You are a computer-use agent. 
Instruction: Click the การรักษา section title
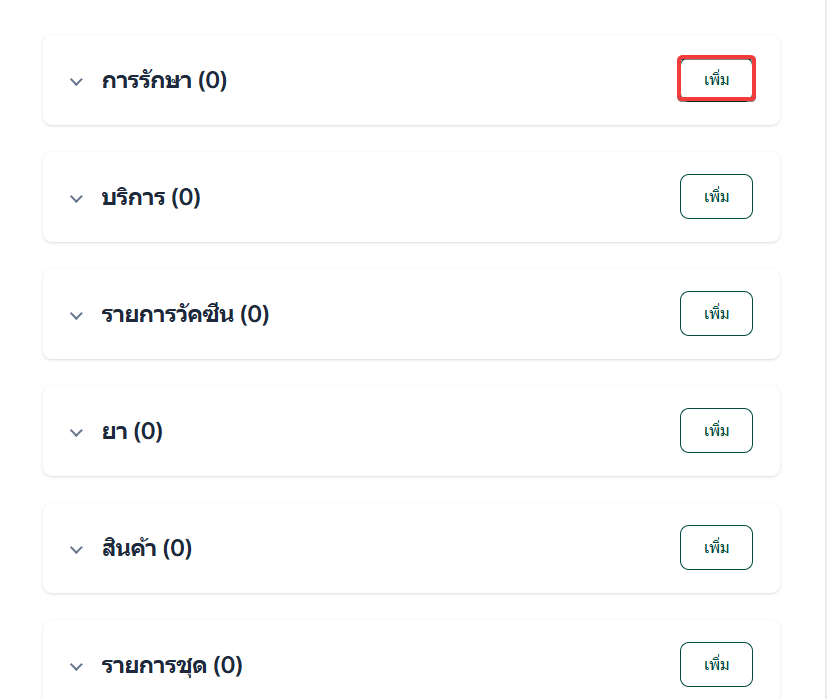pyautogui.click(x=148, y=81)
